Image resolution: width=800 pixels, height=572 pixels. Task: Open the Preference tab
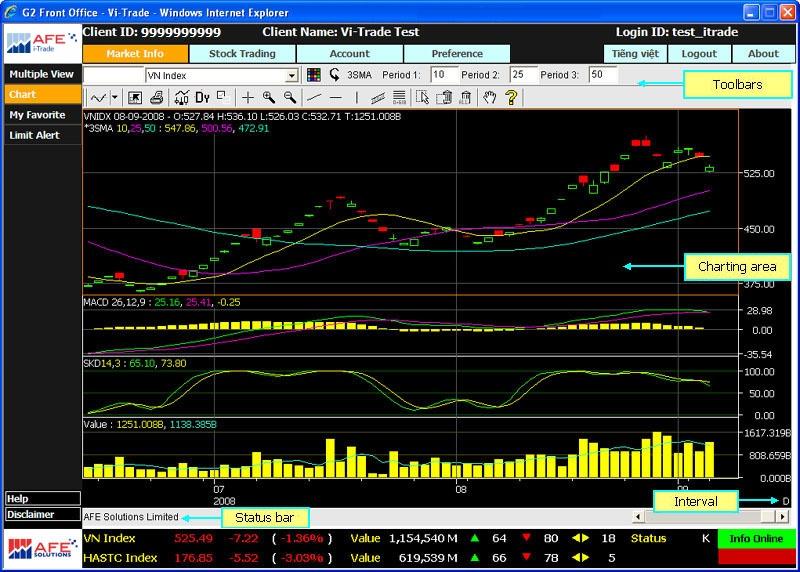[x=457, y=54]
